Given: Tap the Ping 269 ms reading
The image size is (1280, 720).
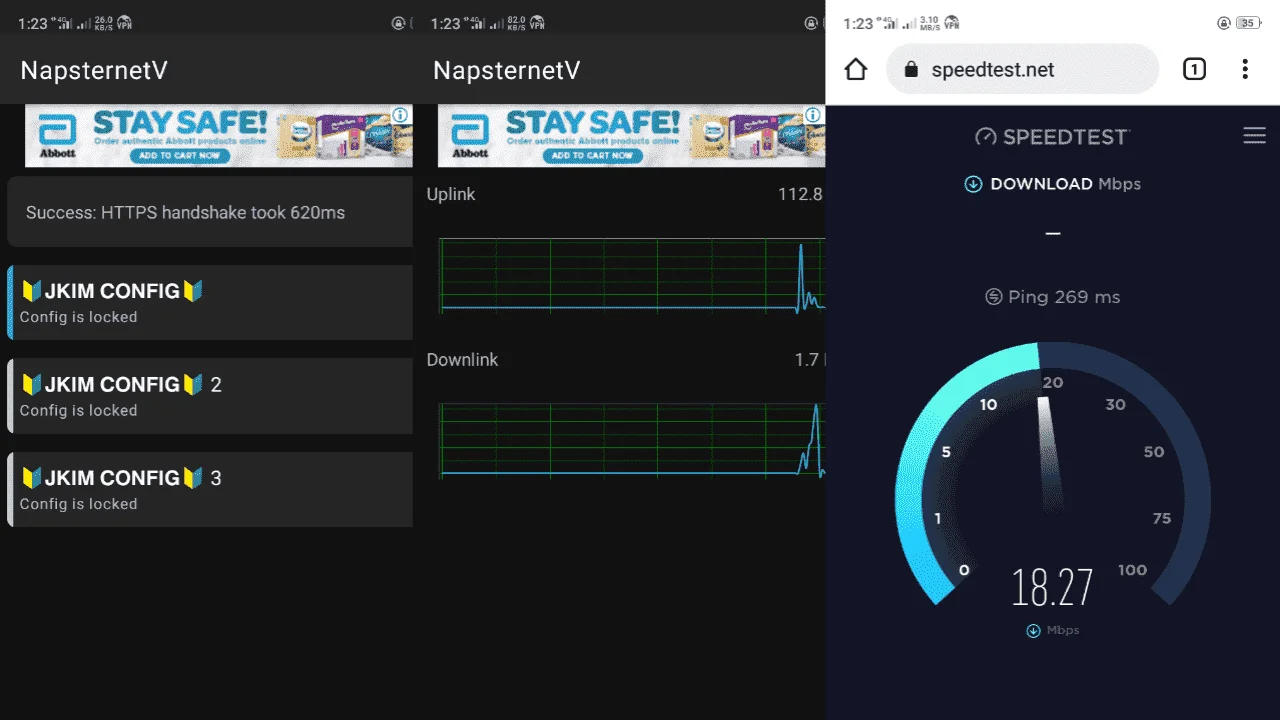Looking at the screenshot, I should [x=1052, y=297].
